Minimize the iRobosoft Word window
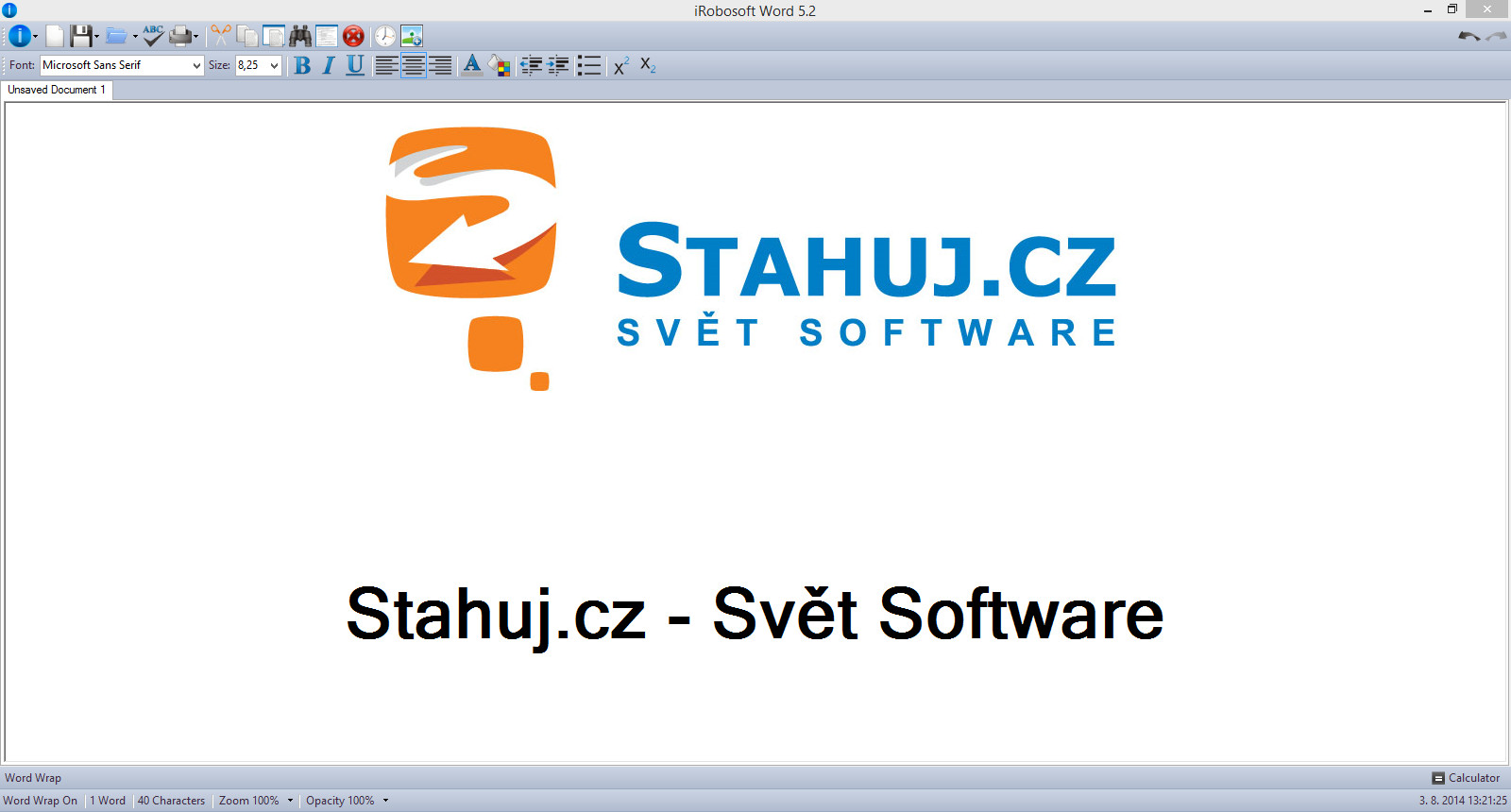 point(1428,9)
